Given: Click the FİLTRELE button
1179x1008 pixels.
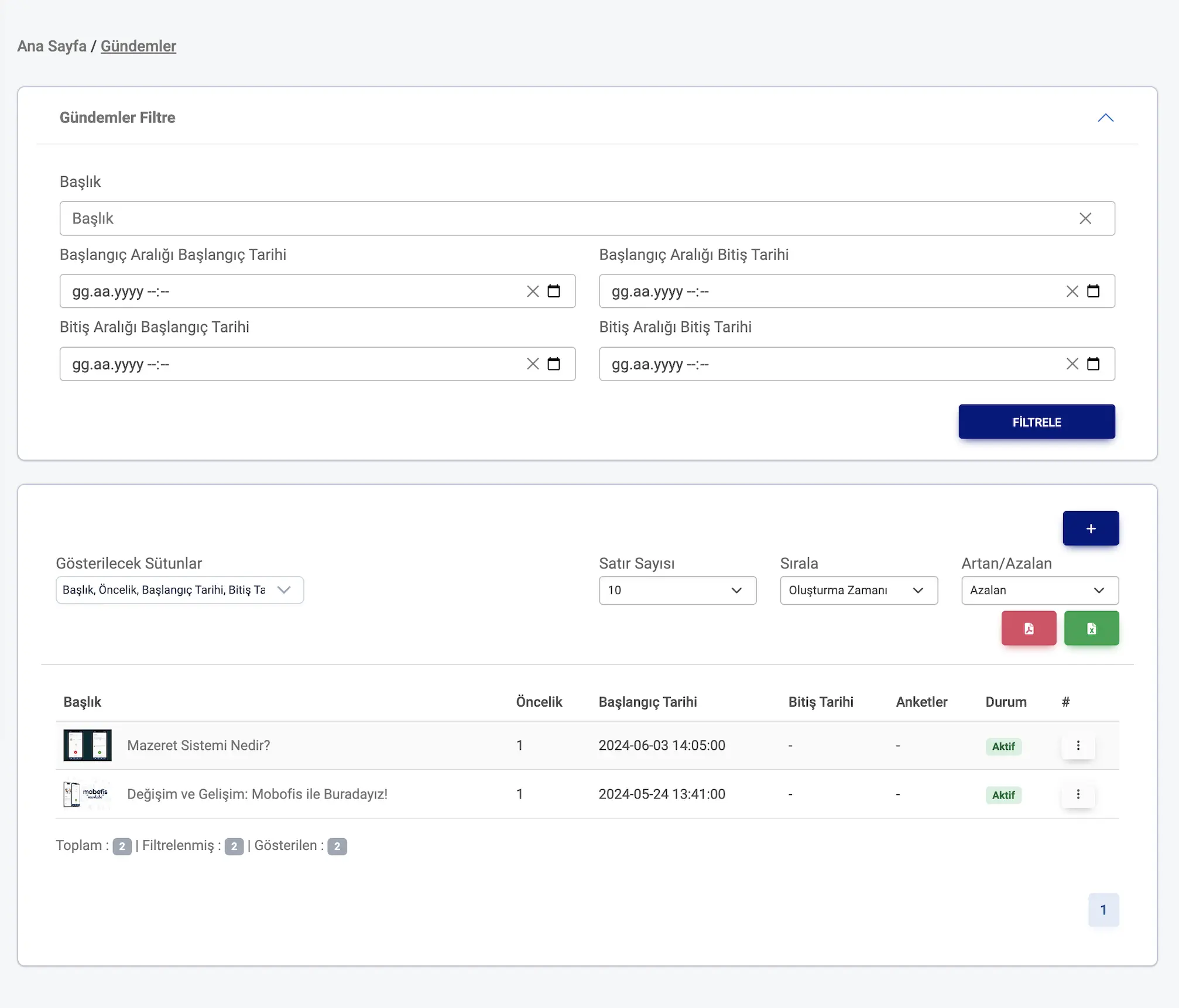Looking at the screenshot, I should click(x=1037, y=421).
